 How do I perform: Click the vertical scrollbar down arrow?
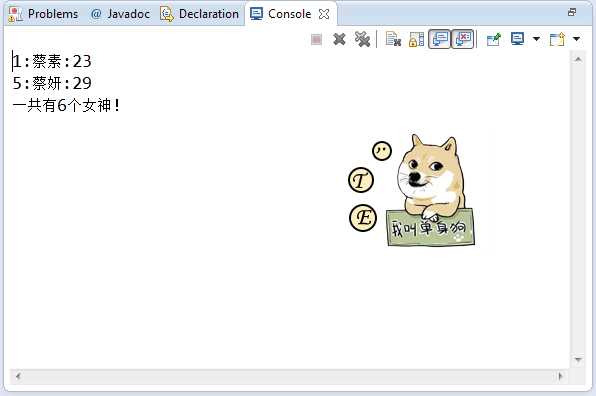(x=578, y=359)
